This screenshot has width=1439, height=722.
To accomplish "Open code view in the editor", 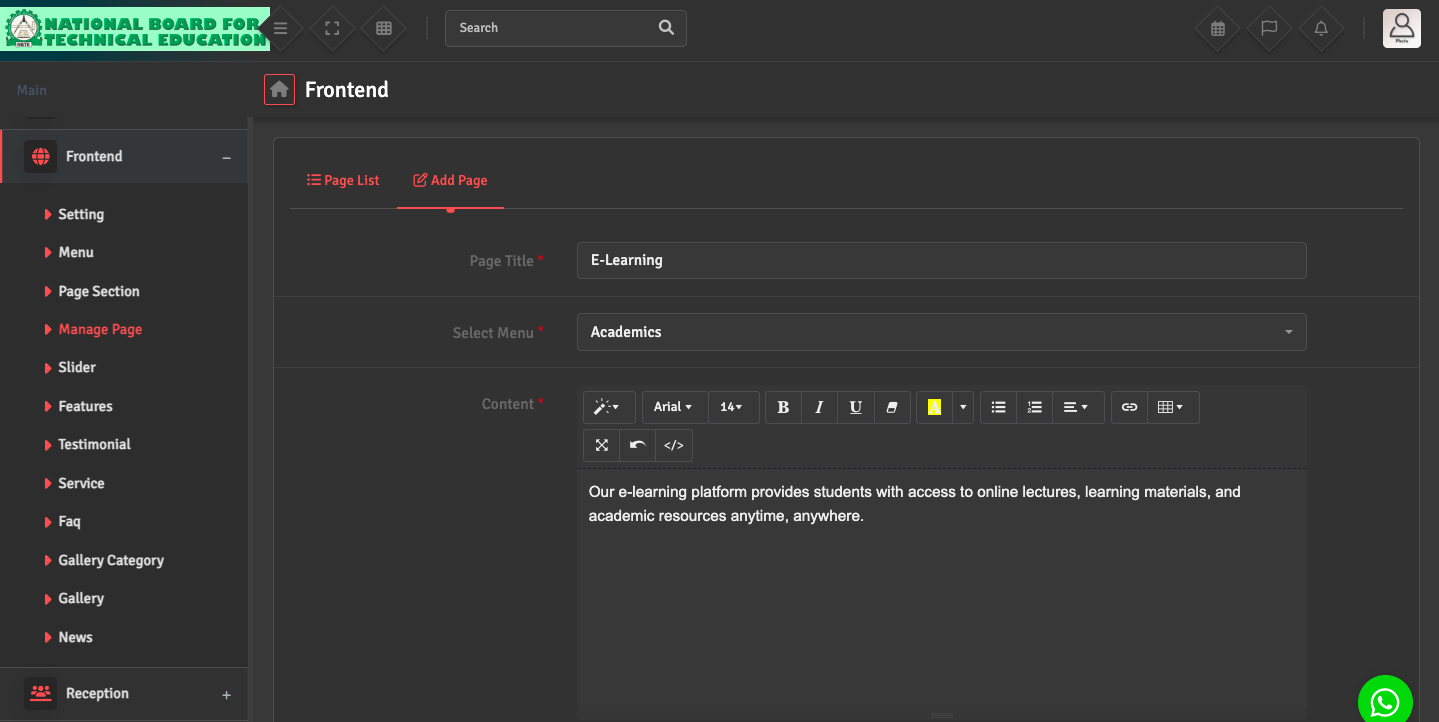I will click(x=674, y=445).
